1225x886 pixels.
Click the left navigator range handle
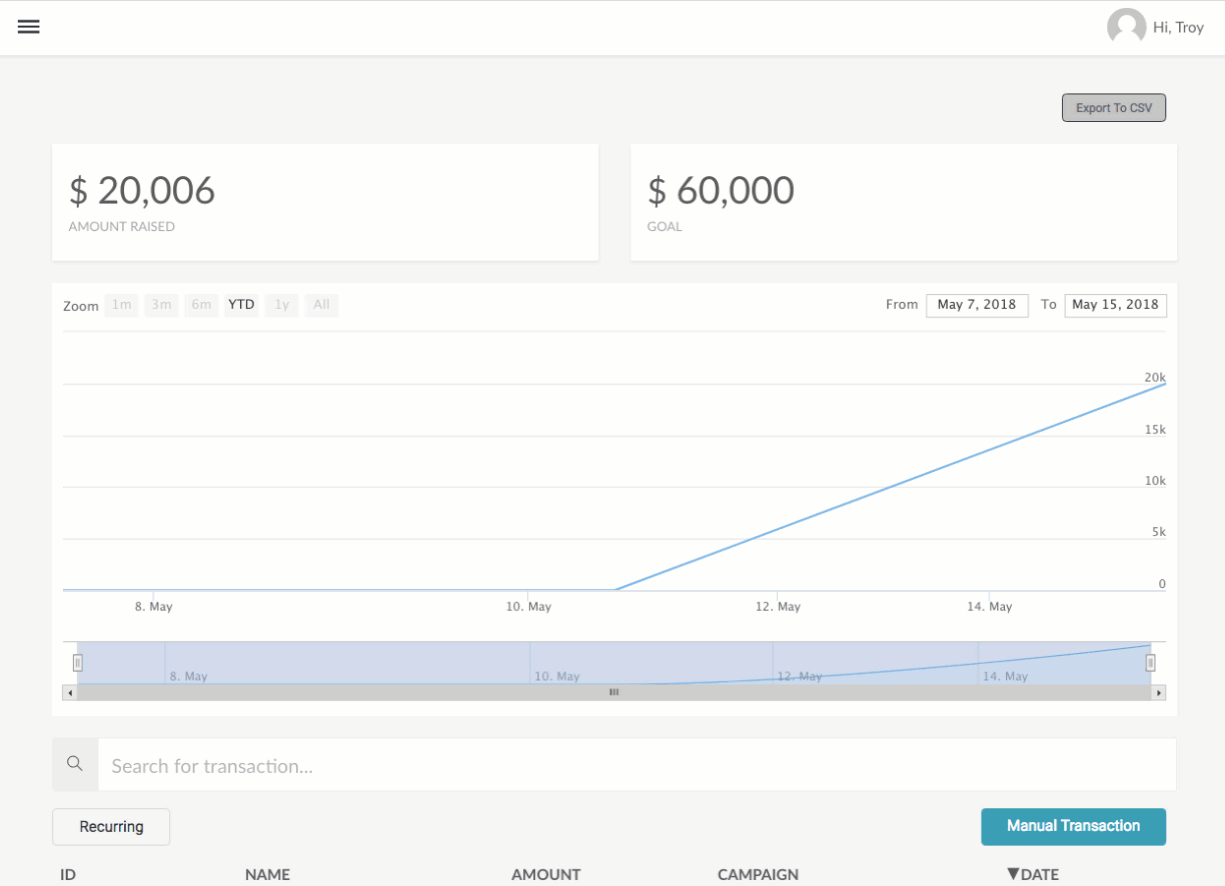77,662
